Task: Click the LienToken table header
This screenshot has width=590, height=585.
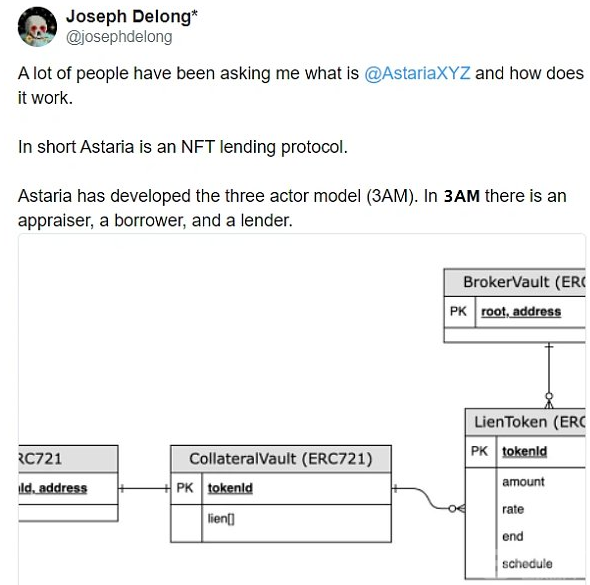Action: [525, 422]
